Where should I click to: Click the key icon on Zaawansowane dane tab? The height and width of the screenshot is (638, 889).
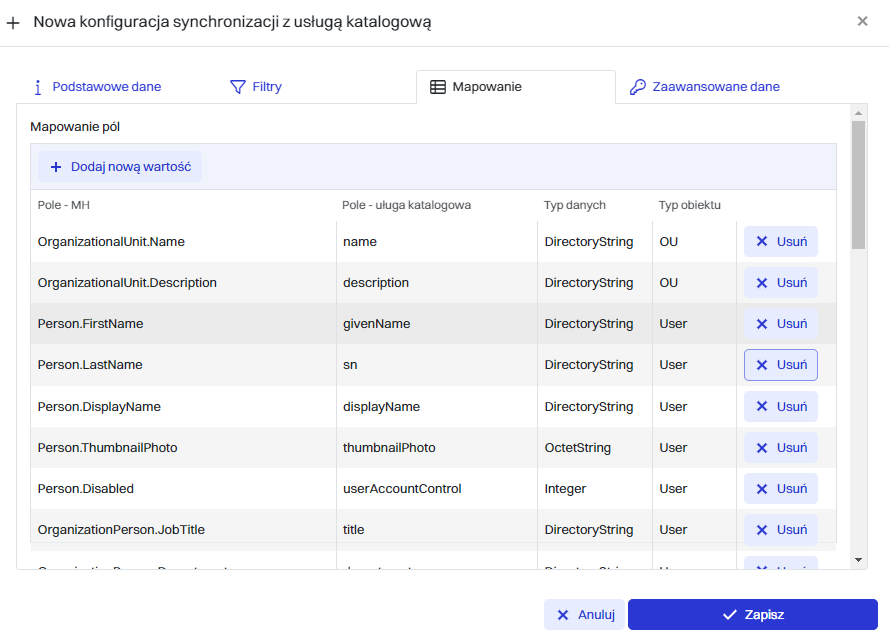pos(637,87)
